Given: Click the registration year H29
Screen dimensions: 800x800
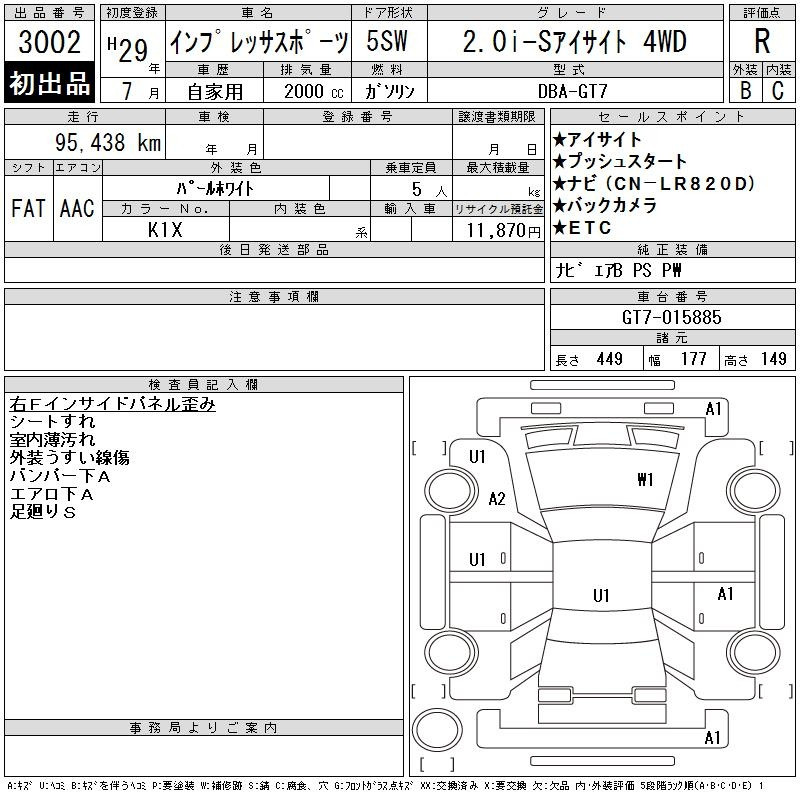Looking at the screenshot, I should 128,49.
